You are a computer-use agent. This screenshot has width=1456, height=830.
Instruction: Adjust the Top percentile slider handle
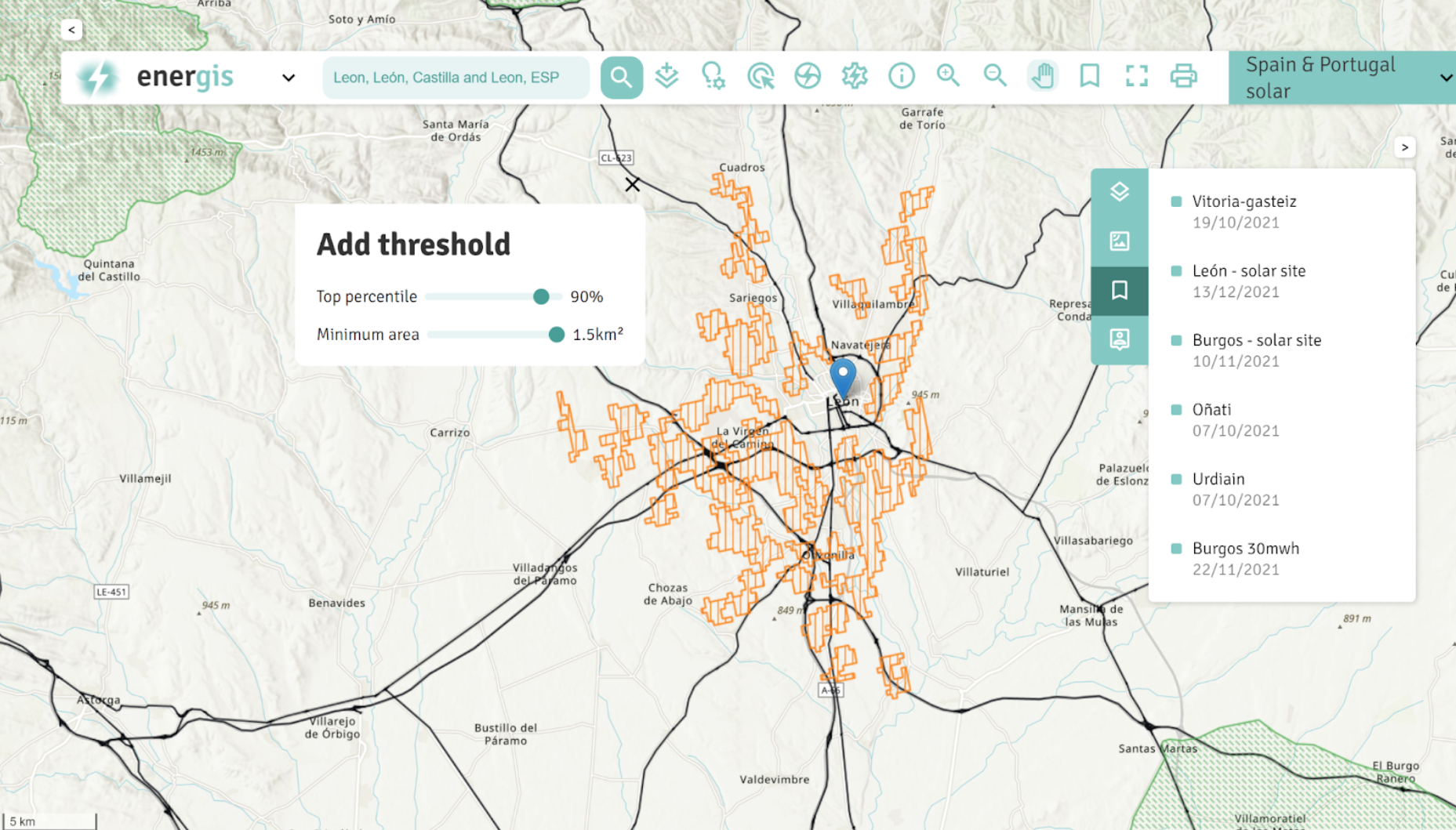click(541, 297)
